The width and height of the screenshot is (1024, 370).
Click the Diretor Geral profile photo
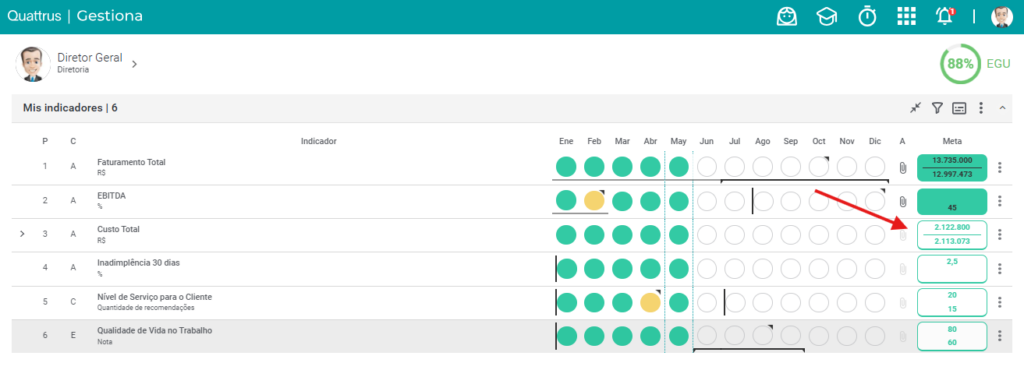[x=33, y=64]
